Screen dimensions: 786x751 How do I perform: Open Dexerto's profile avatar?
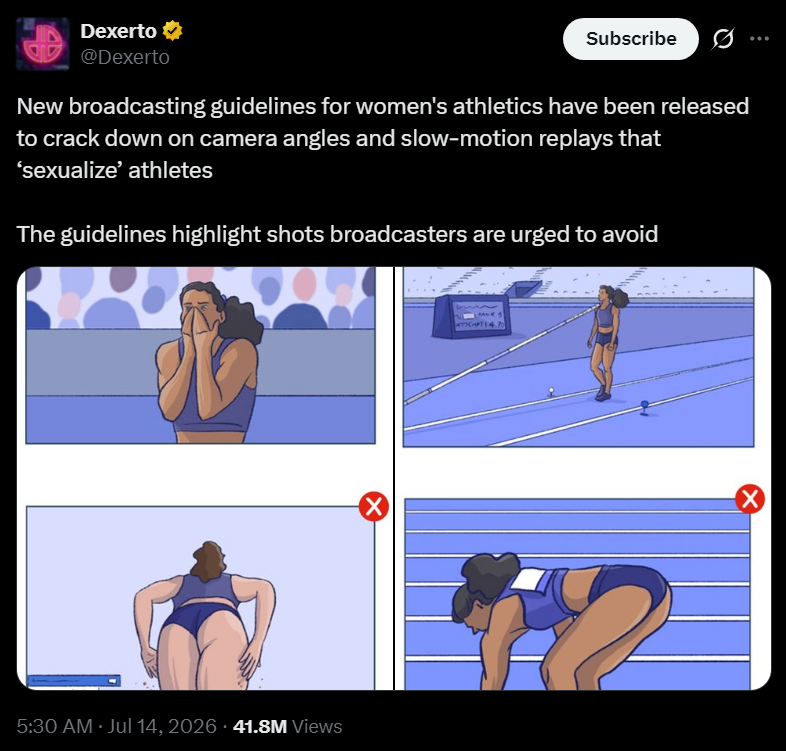tap(43, 44)
